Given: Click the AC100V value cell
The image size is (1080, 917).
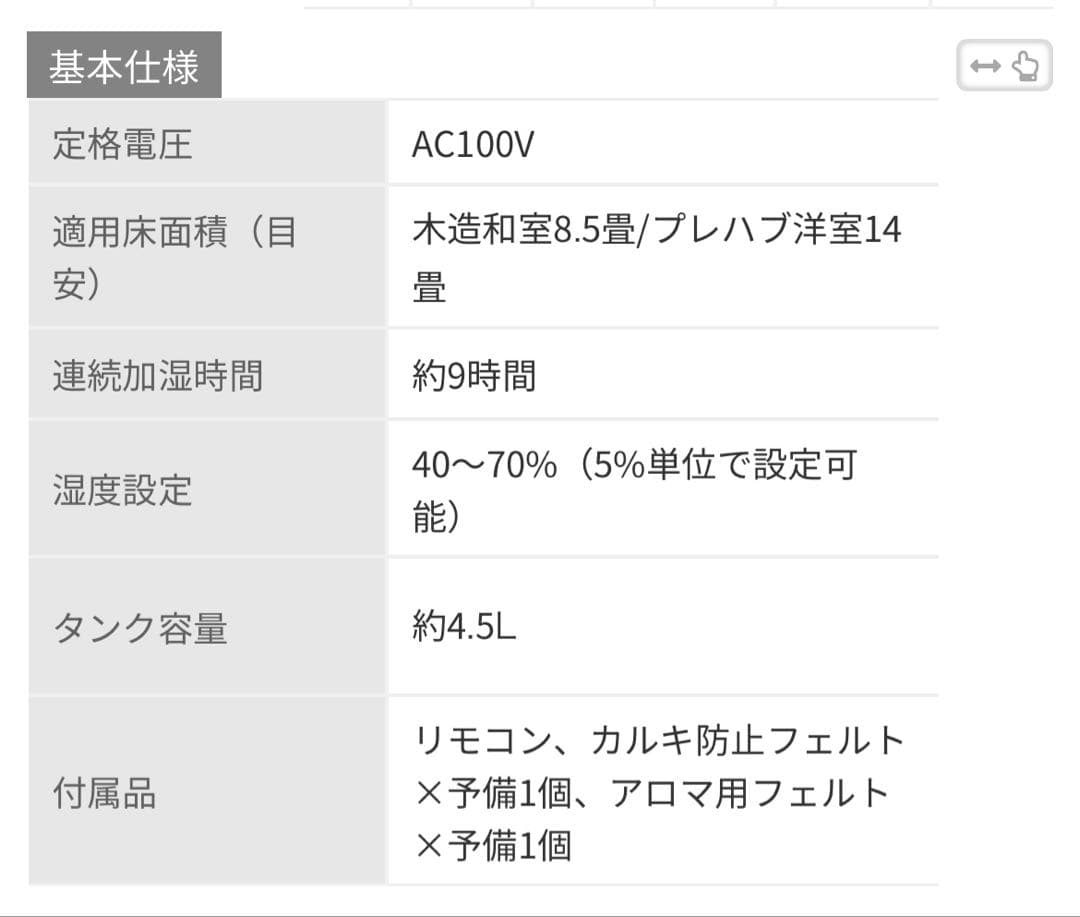Looking at the screenshot, I should click(x=473, y=145).
